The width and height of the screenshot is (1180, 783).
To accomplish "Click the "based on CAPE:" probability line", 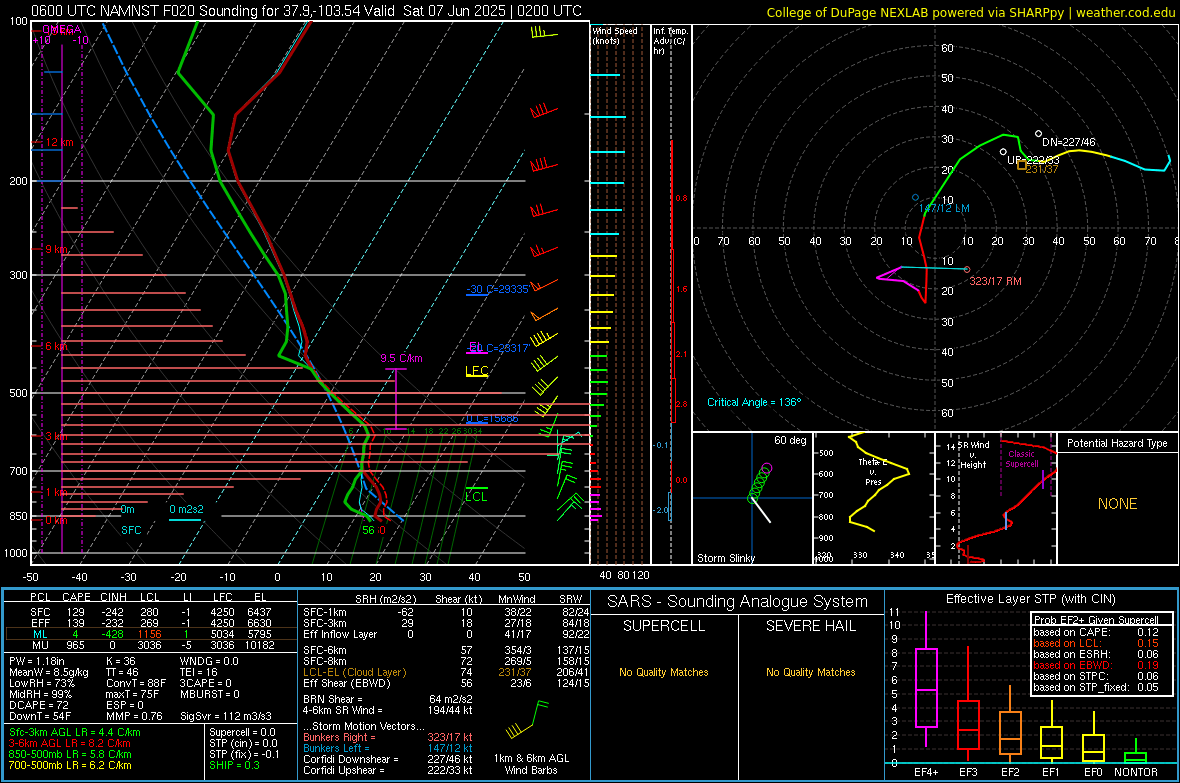I will pyautogui.click(x=1096, y=632).
